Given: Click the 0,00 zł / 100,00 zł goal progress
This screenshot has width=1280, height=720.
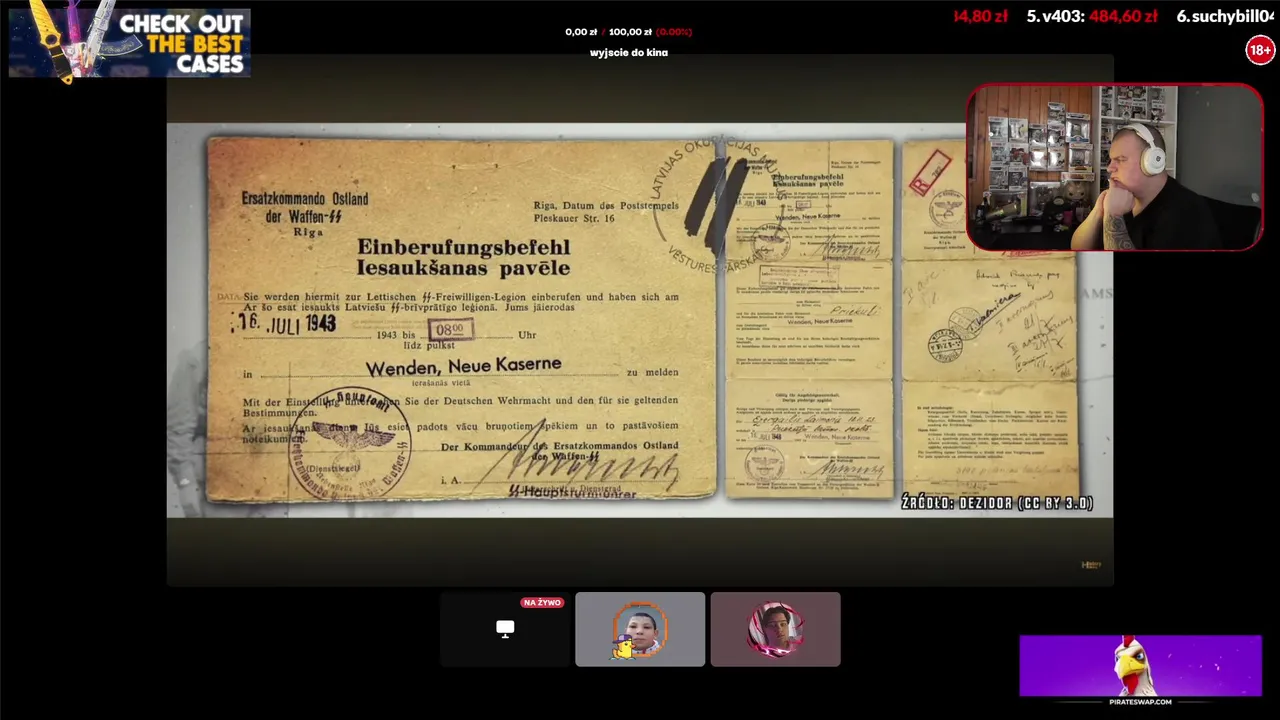Looking at the screenshot, I should pyautogui.click(x=628, y=32).
